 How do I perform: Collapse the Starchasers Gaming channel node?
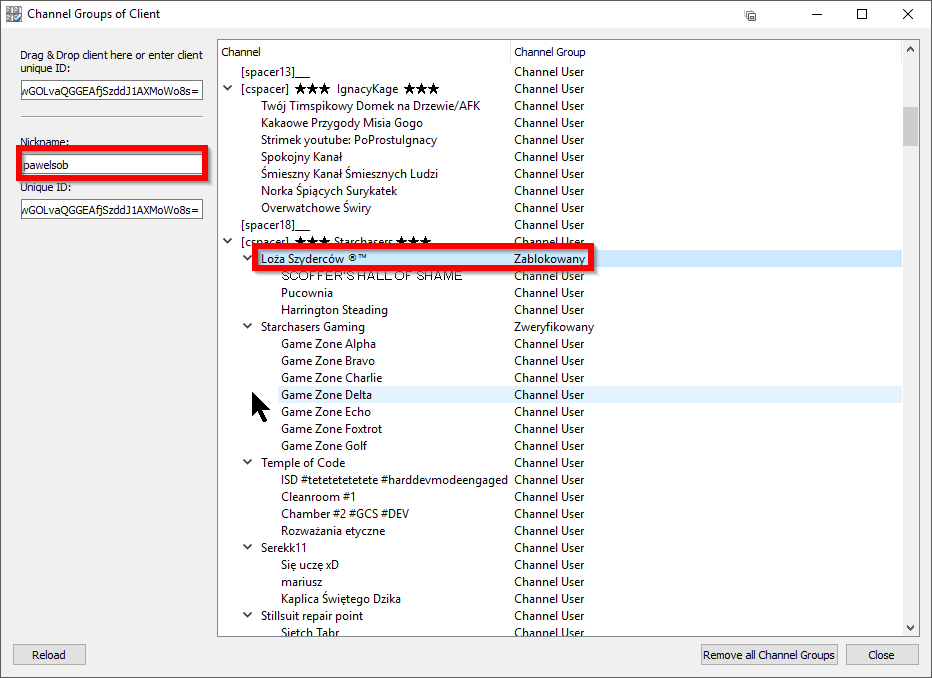coord(247,327)
